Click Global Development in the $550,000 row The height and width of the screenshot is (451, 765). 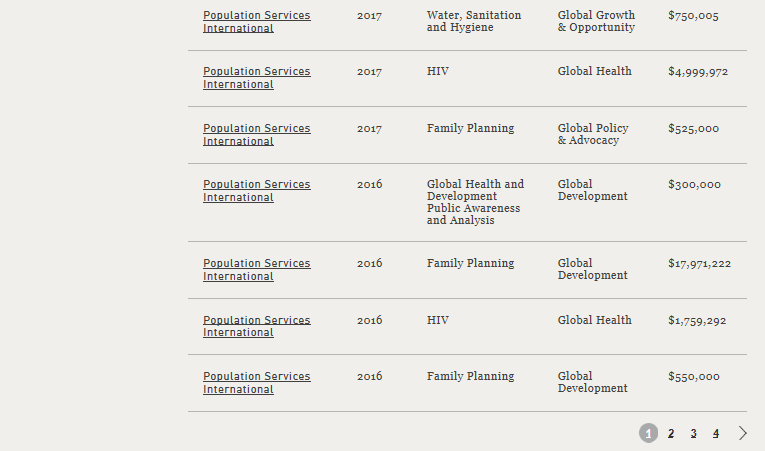[x=592, y=382]
